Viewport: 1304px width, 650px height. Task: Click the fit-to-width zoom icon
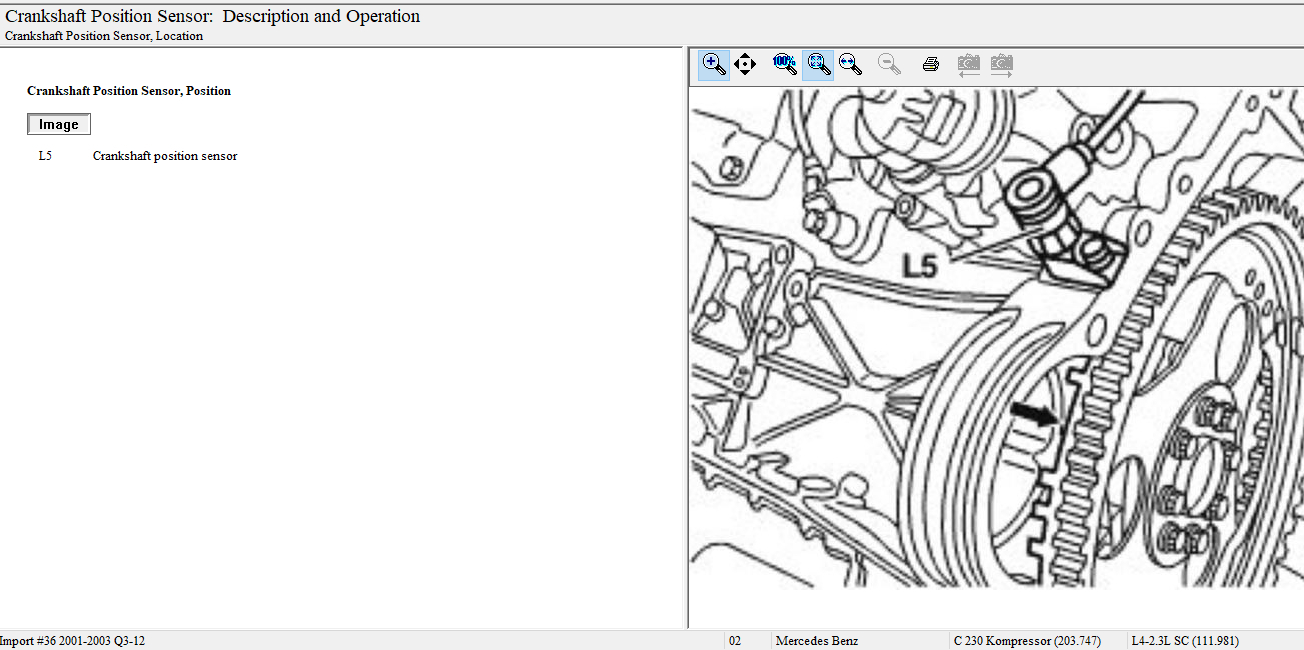click(x=850, y=65)
